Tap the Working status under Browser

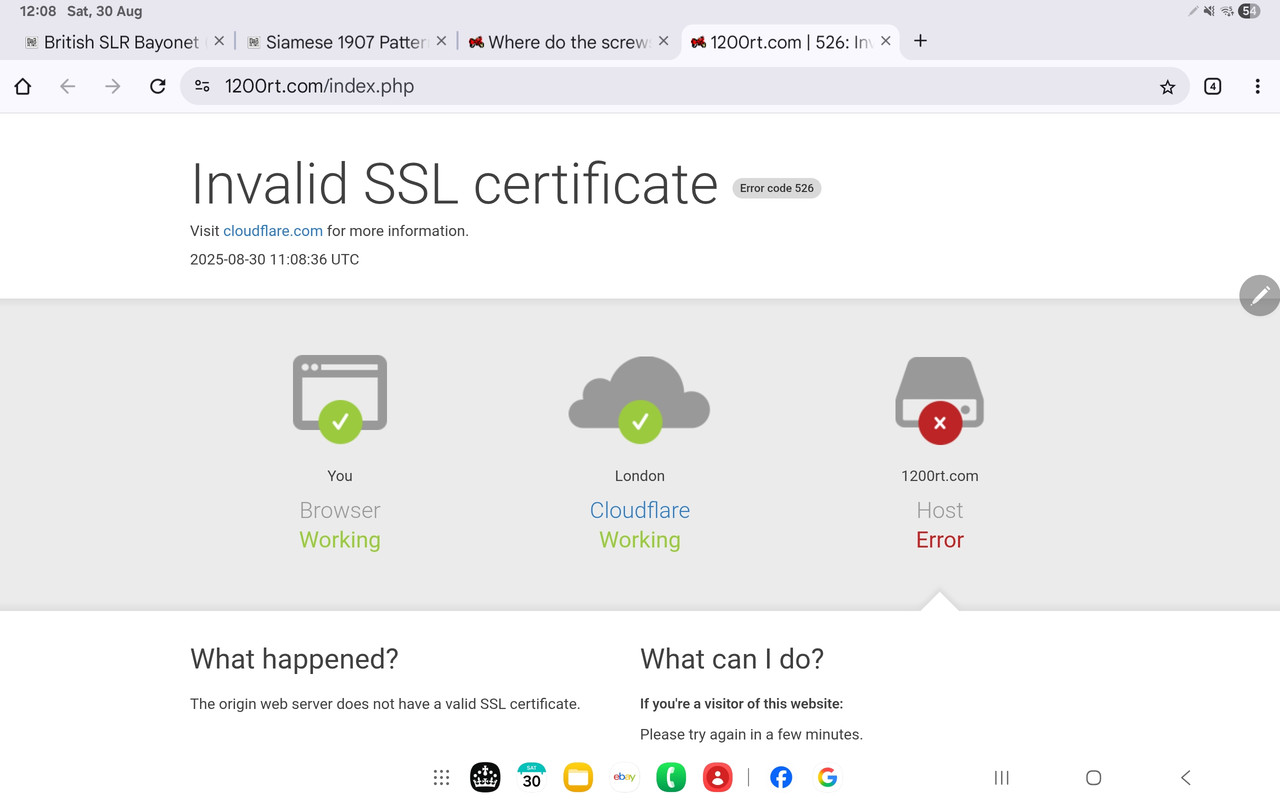click(x=340, y=540)
